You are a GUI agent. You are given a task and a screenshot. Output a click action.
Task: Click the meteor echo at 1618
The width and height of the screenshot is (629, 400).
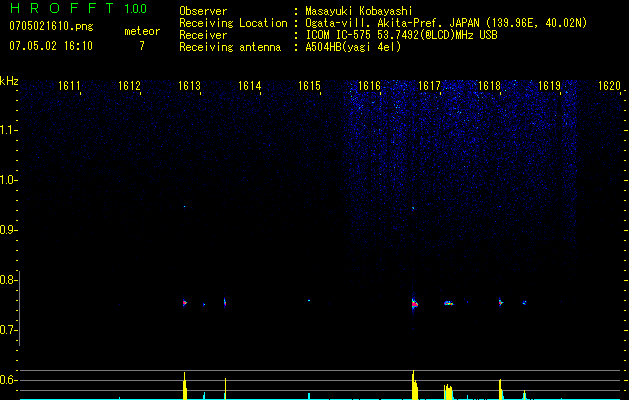[501, 303]
